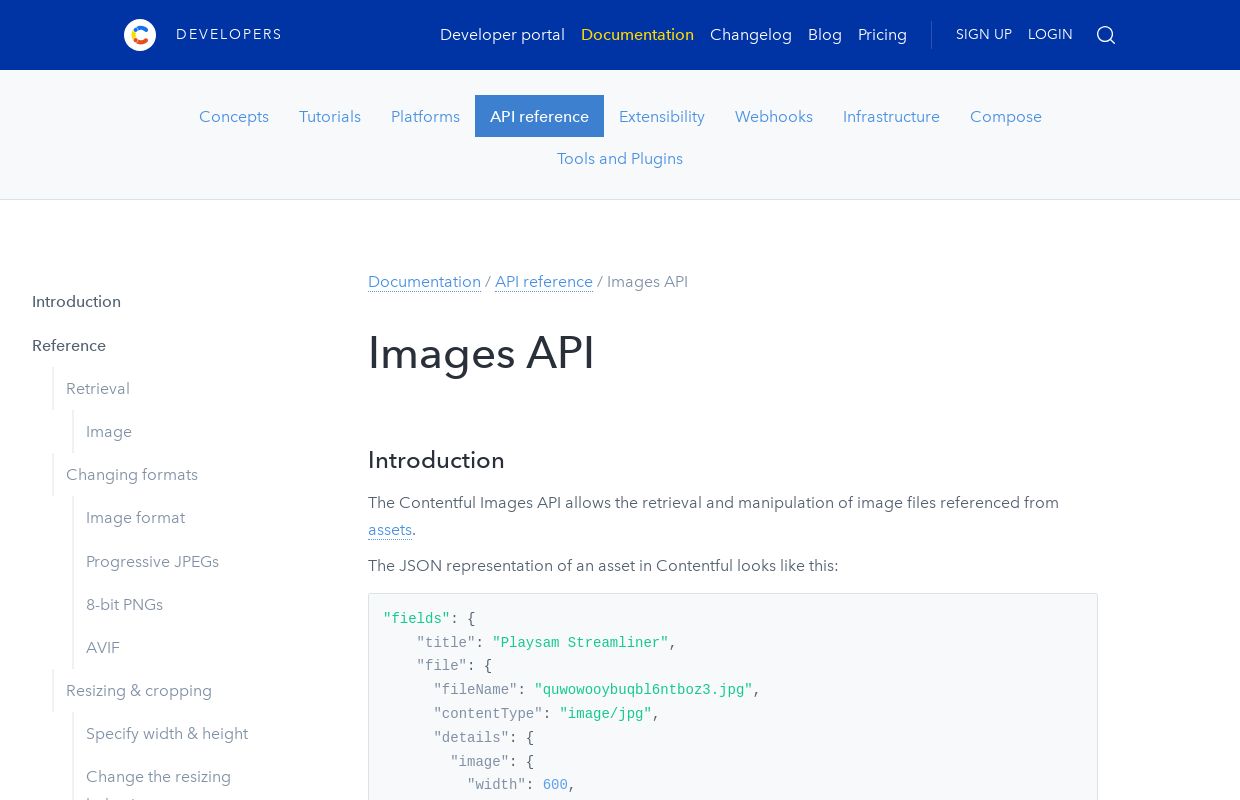Open the Extensibility tab
1240x800 pixels.
pos(662,116)
